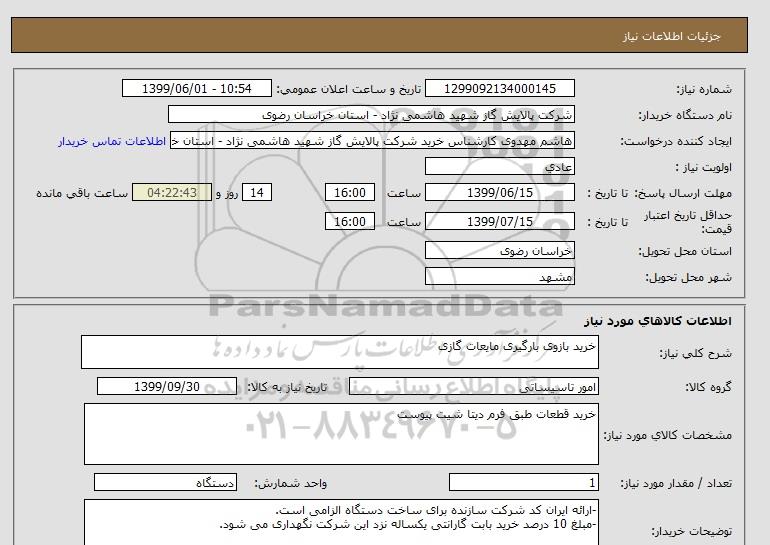Select the delivery province field خراسان رضوی
This screenshot has height=545, width=770.
click(499, 250)
